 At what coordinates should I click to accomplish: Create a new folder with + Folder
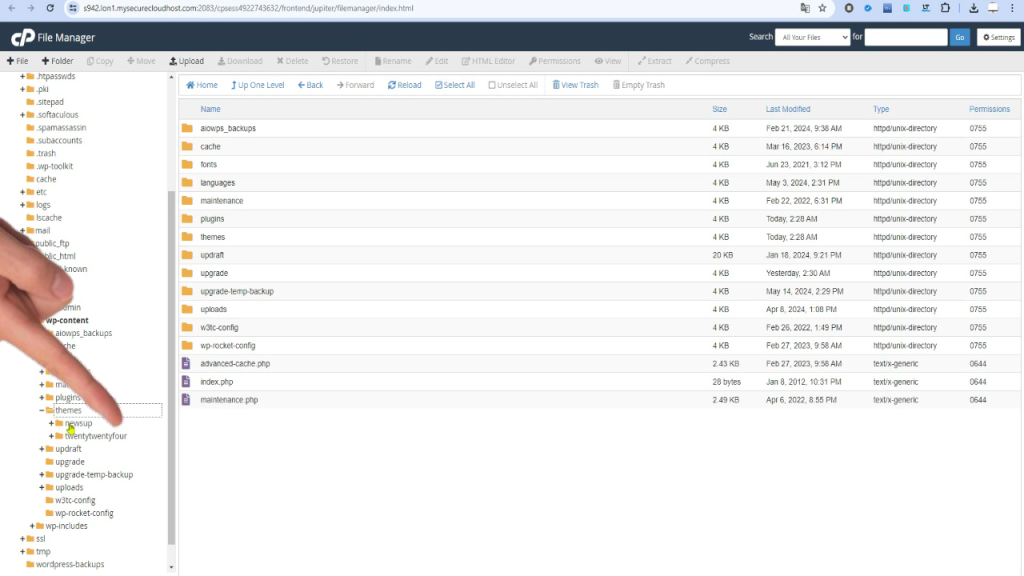pyautogui.click(x=56, y=61)
